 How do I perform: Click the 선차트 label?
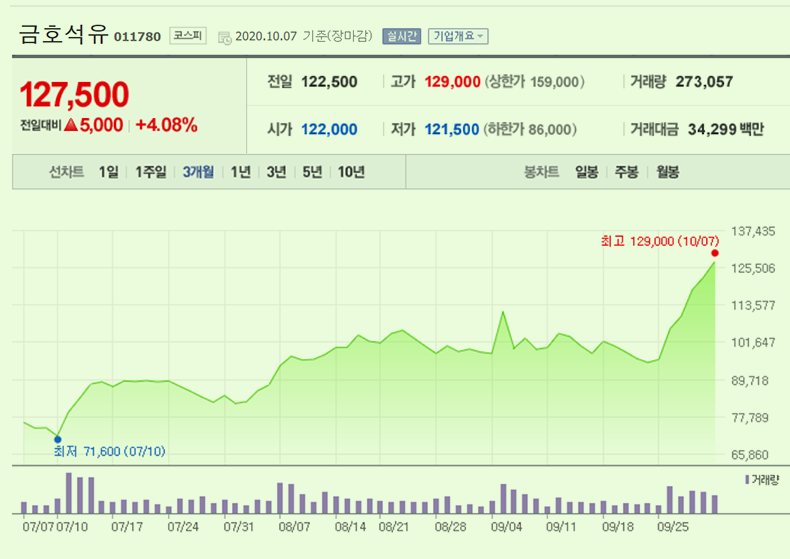(67, 172)
